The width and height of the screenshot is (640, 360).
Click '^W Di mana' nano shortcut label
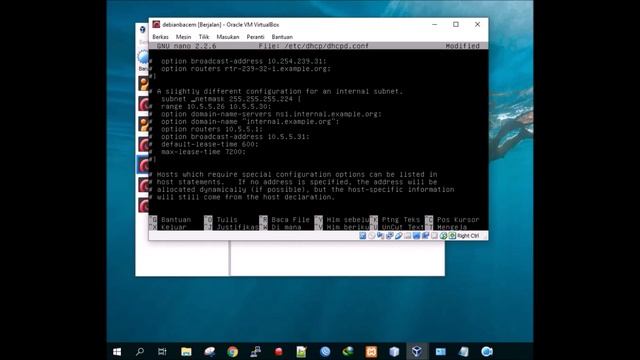(280, 227)
